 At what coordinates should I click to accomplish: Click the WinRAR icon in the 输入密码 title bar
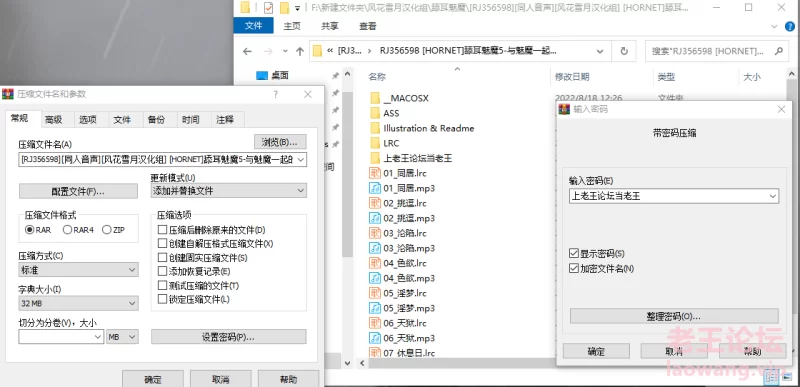(x=564, y=109)
